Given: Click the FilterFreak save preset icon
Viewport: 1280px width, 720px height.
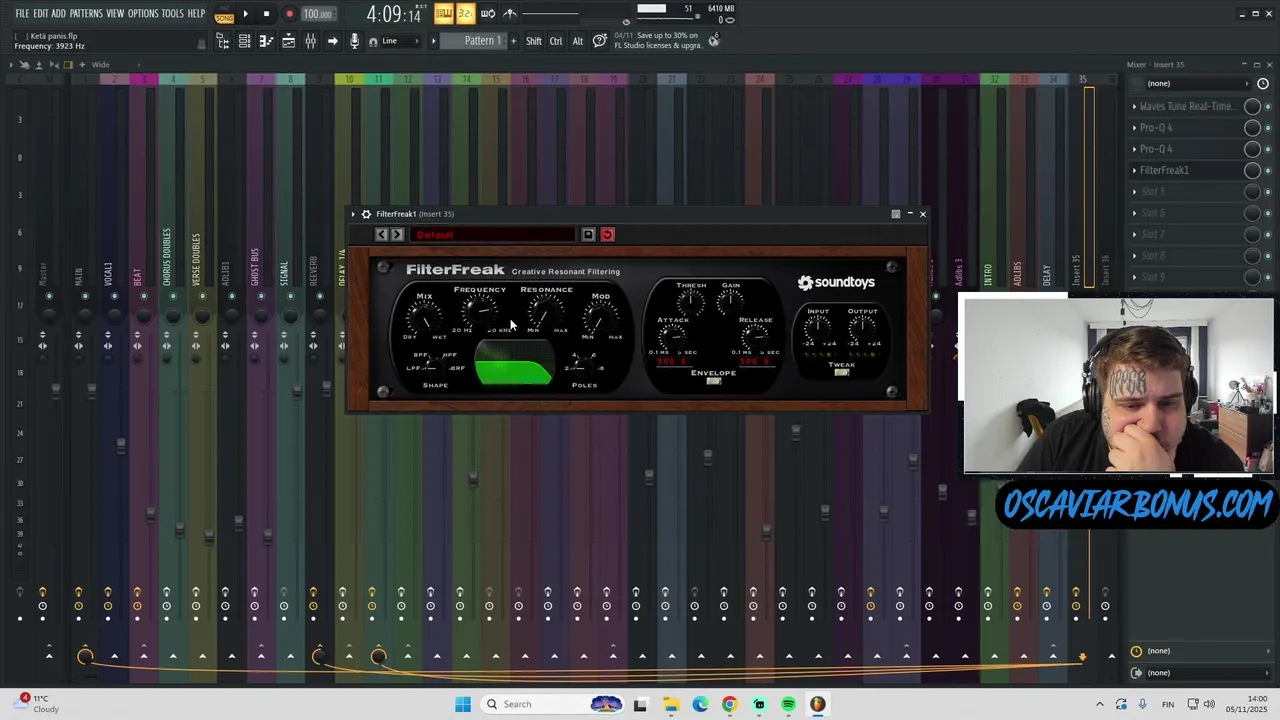Looking at the screenshot, I should coord(588,235).
